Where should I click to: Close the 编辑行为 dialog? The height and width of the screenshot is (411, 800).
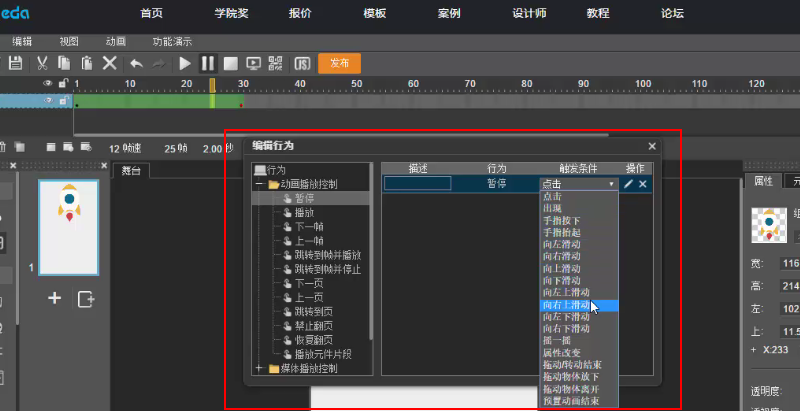tap(652, 146)
